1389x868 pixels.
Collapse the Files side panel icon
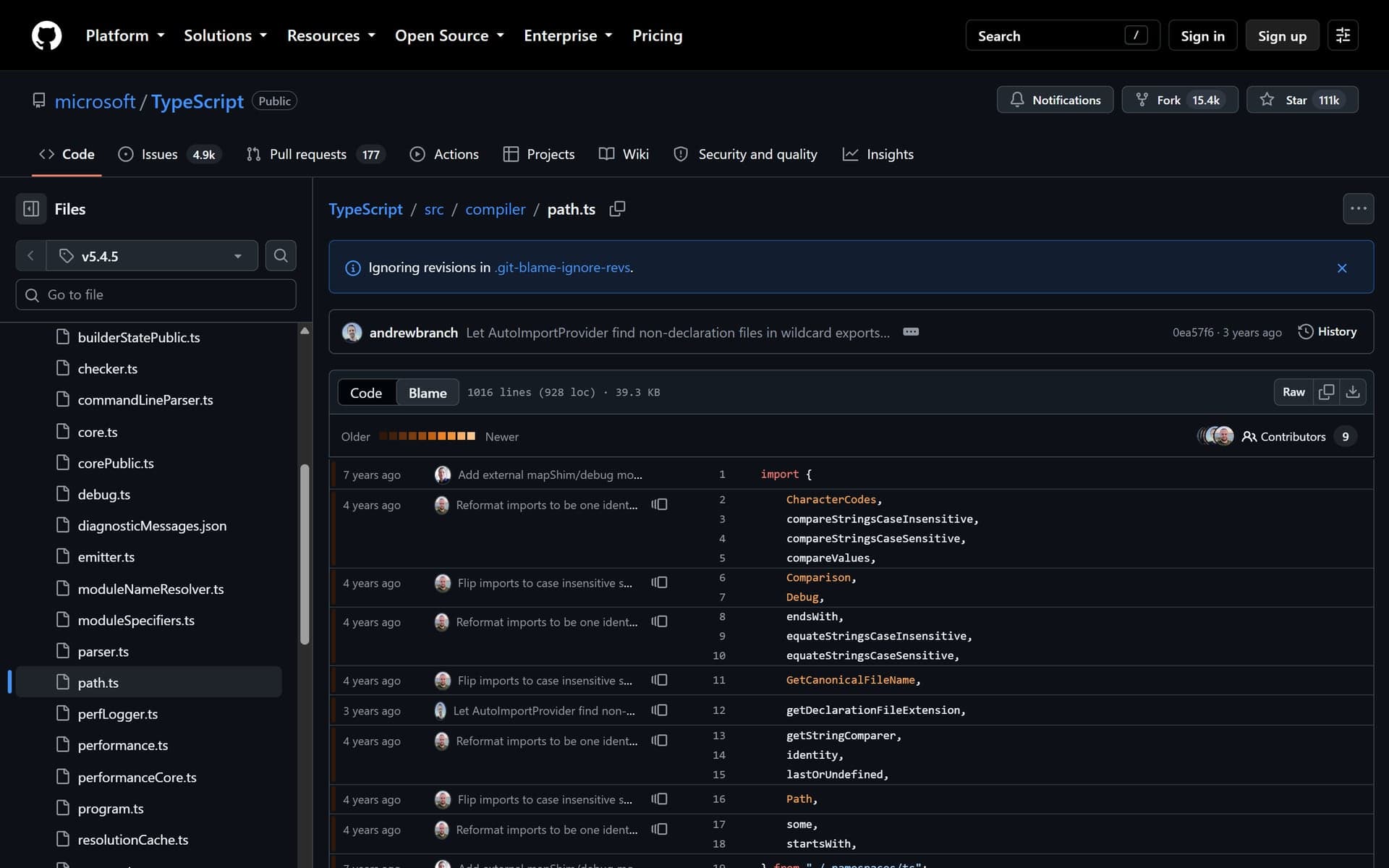[x=31, y=209]
